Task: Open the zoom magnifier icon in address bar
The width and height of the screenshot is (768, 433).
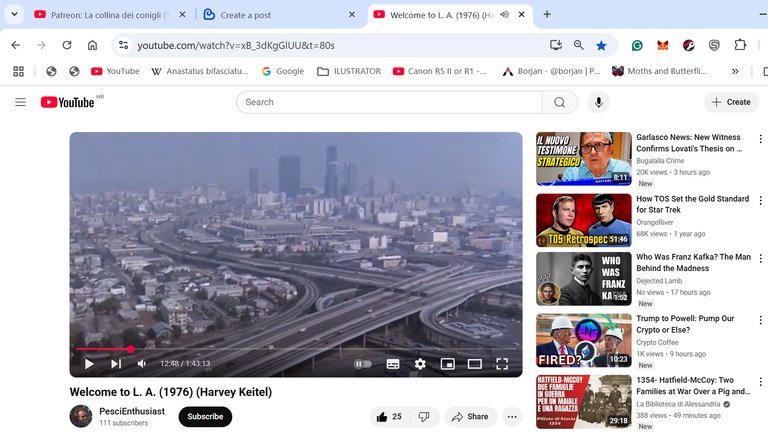Action: pos(578,45)
